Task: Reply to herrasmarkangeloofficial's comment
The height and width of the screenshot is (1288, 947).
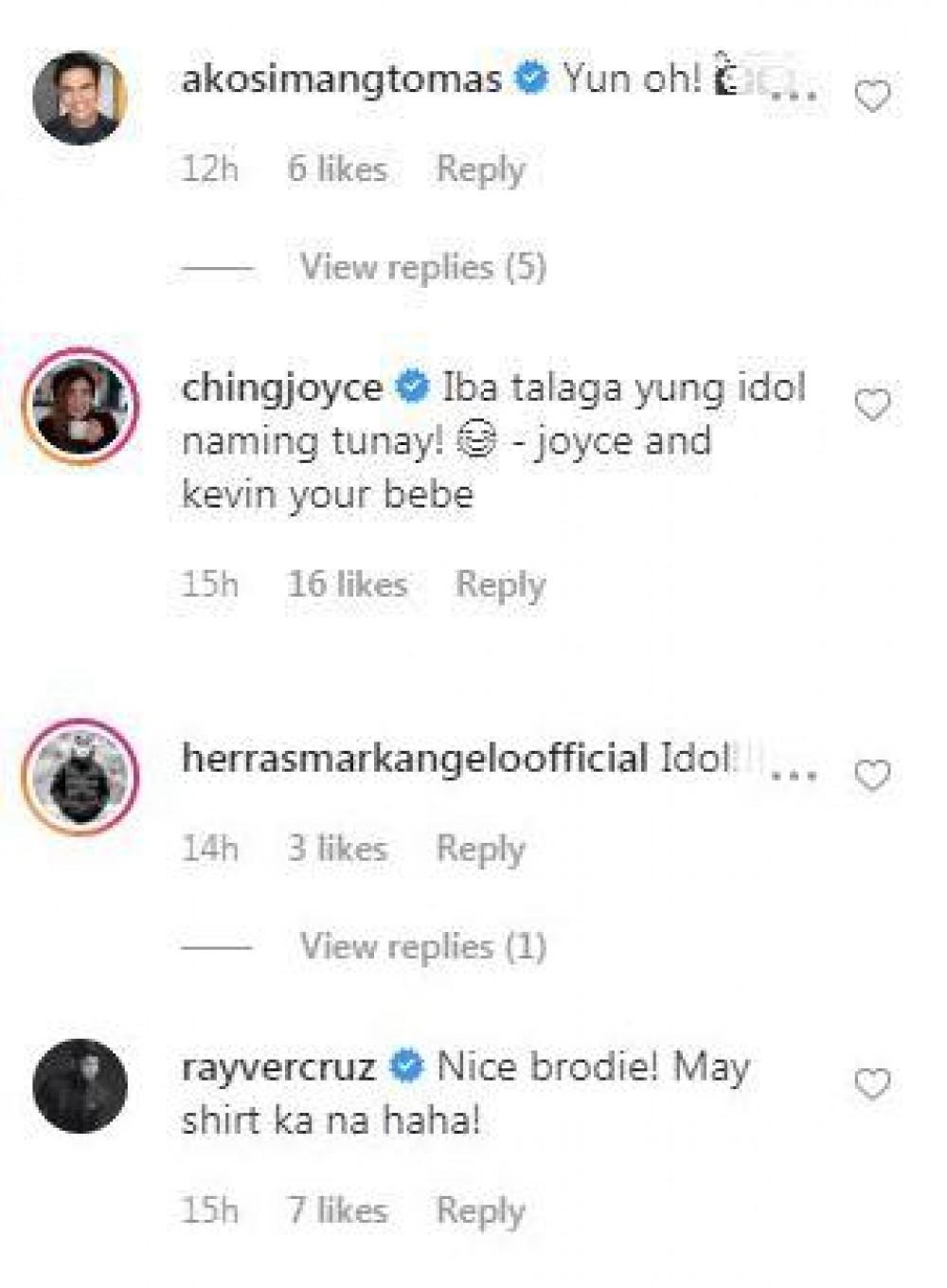Action: (480, 849)
